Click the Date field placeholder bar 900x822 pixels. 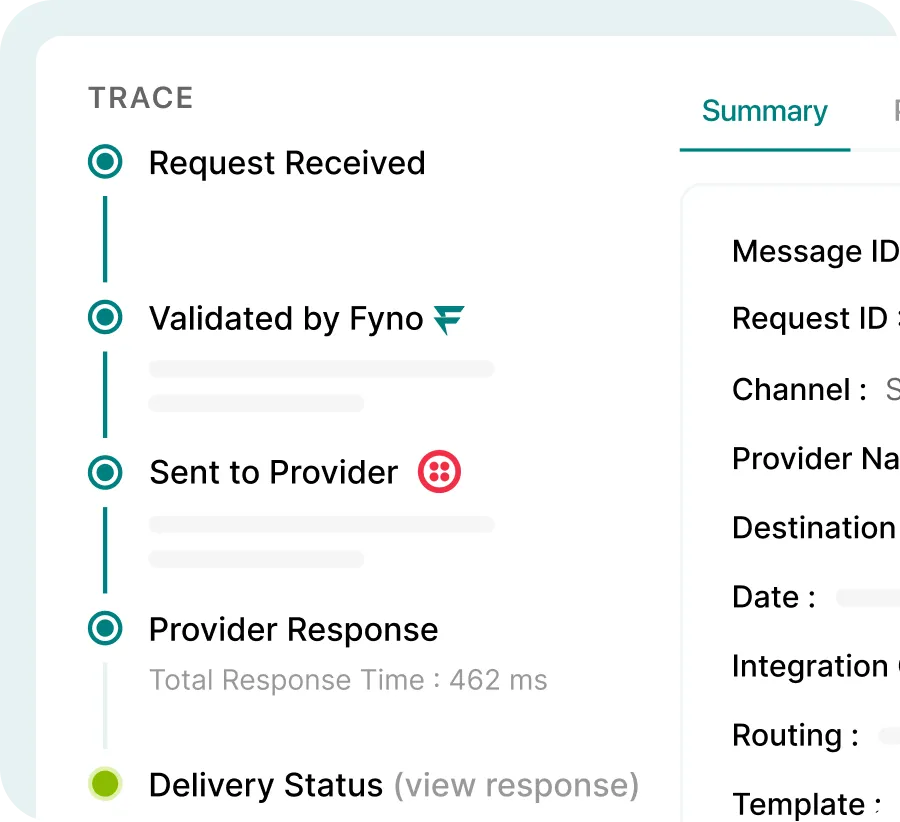pos(868,598)
